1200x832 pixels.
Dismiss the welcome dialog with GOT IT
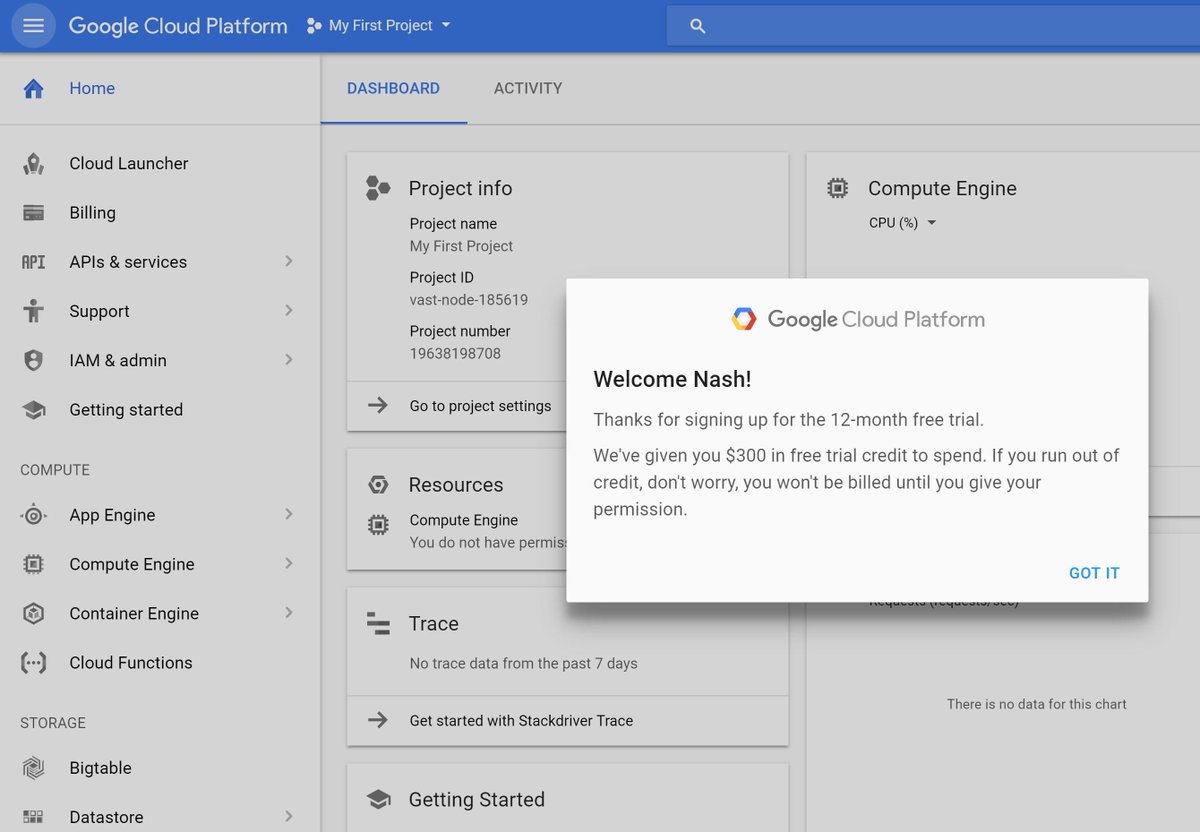(1093, 572)
